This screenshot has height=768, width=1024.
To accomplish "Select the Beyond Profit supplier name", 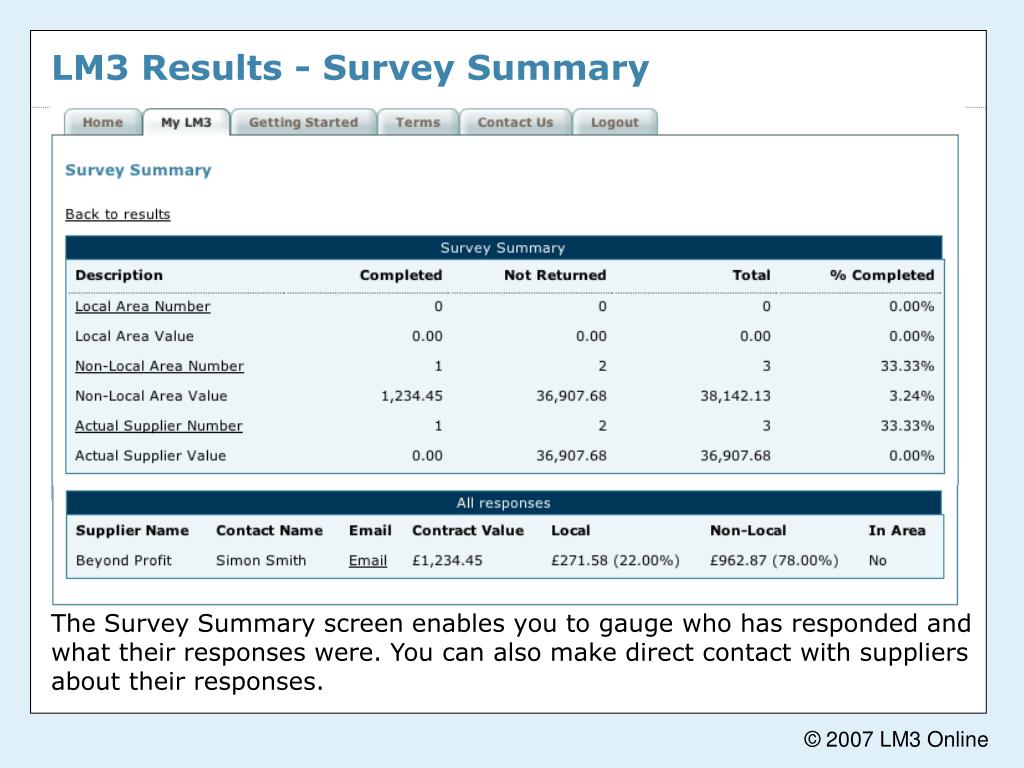I will click(x=124, y=560).
